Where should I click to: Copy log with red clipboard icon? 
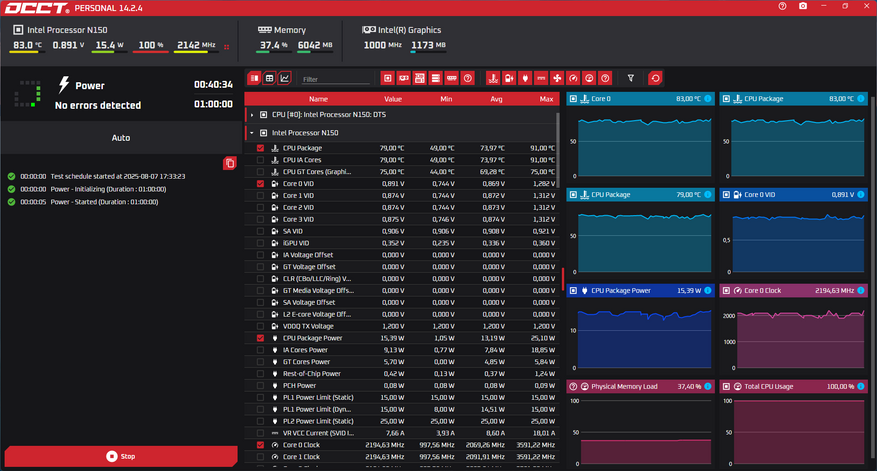click(229, 163)
